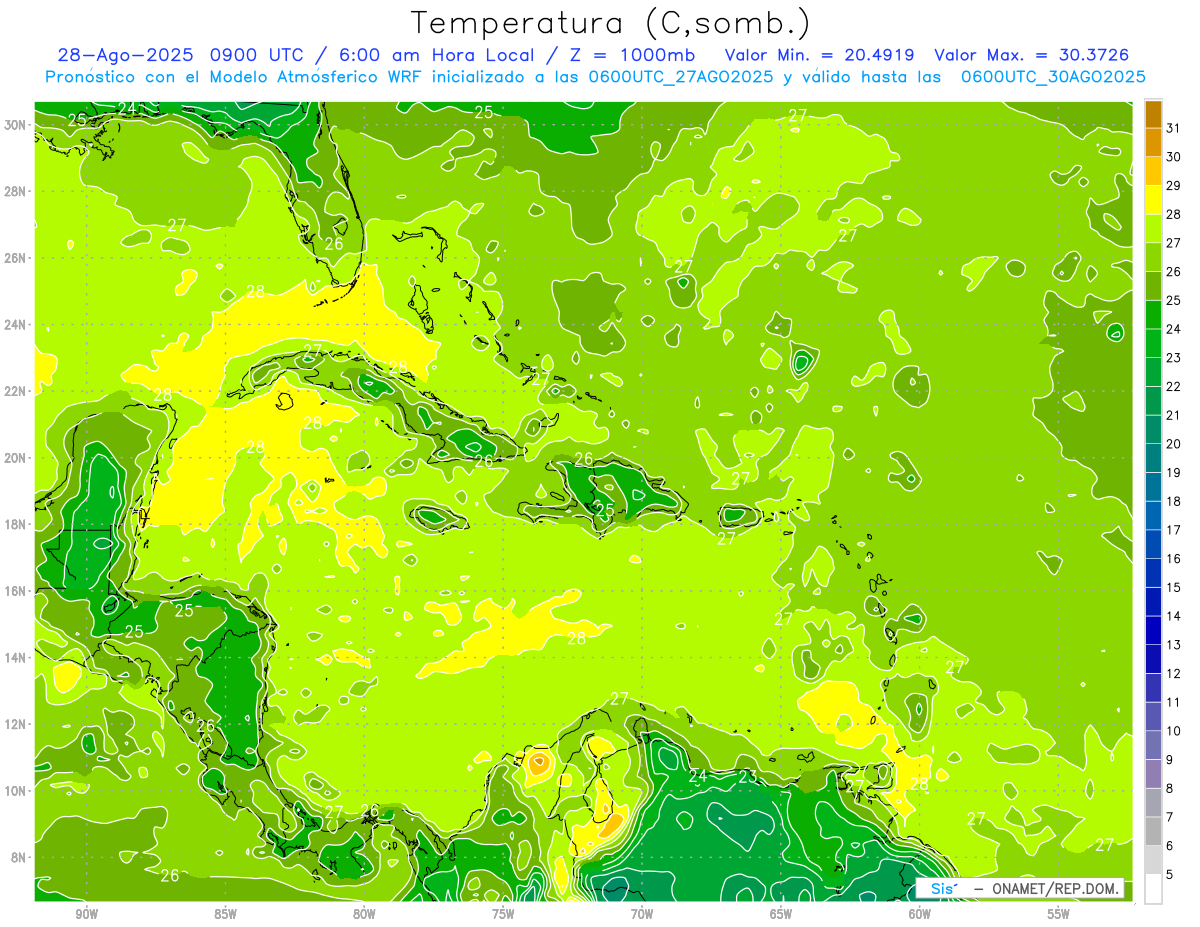The image size is (1200, 927).
Task: Click the longitude axis label "75W"
Action: tap(503, 913)
